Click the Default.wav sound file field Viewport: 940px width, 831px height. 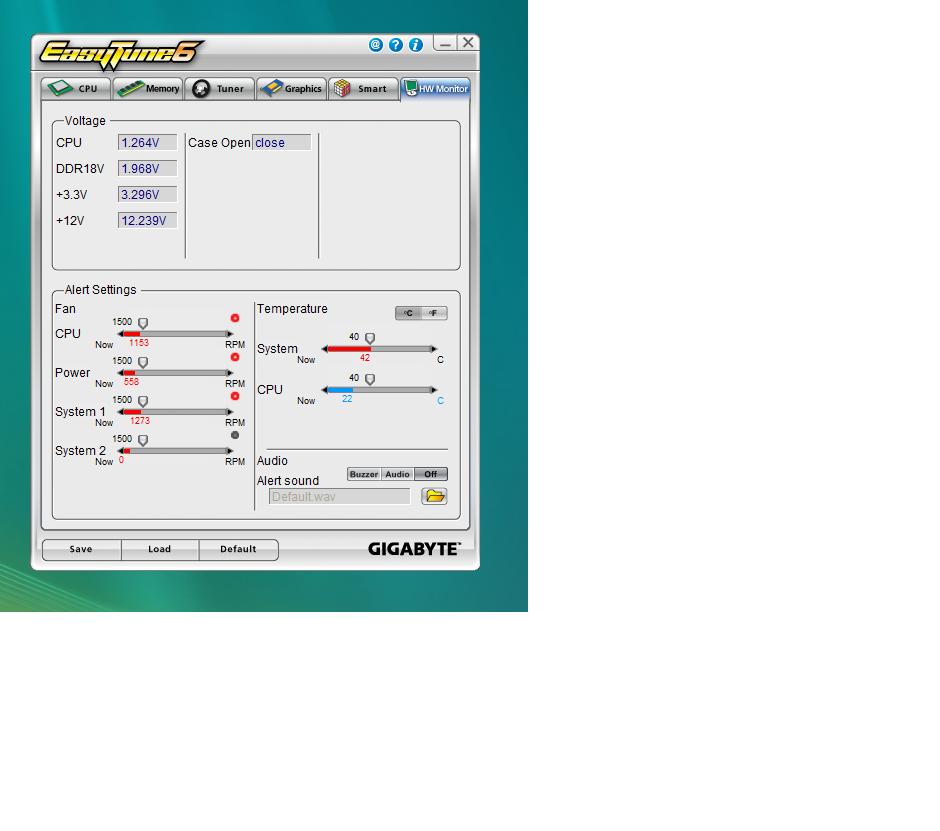[x=339, y=496]
